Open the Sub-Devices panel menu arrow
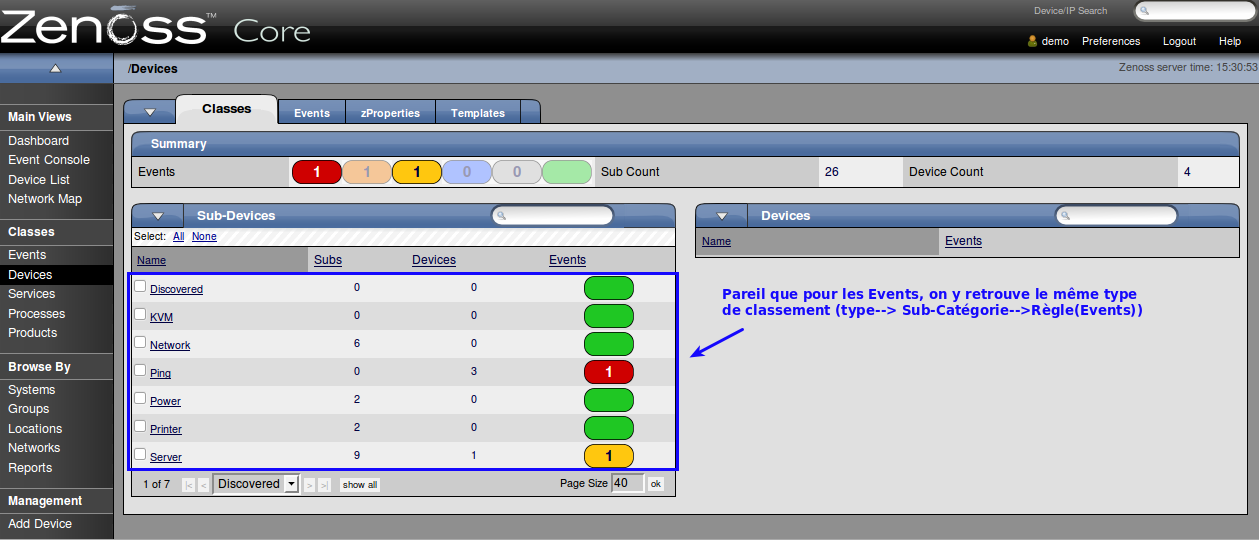The height and width of the screenshot is (540, 1259). point(157,216)
